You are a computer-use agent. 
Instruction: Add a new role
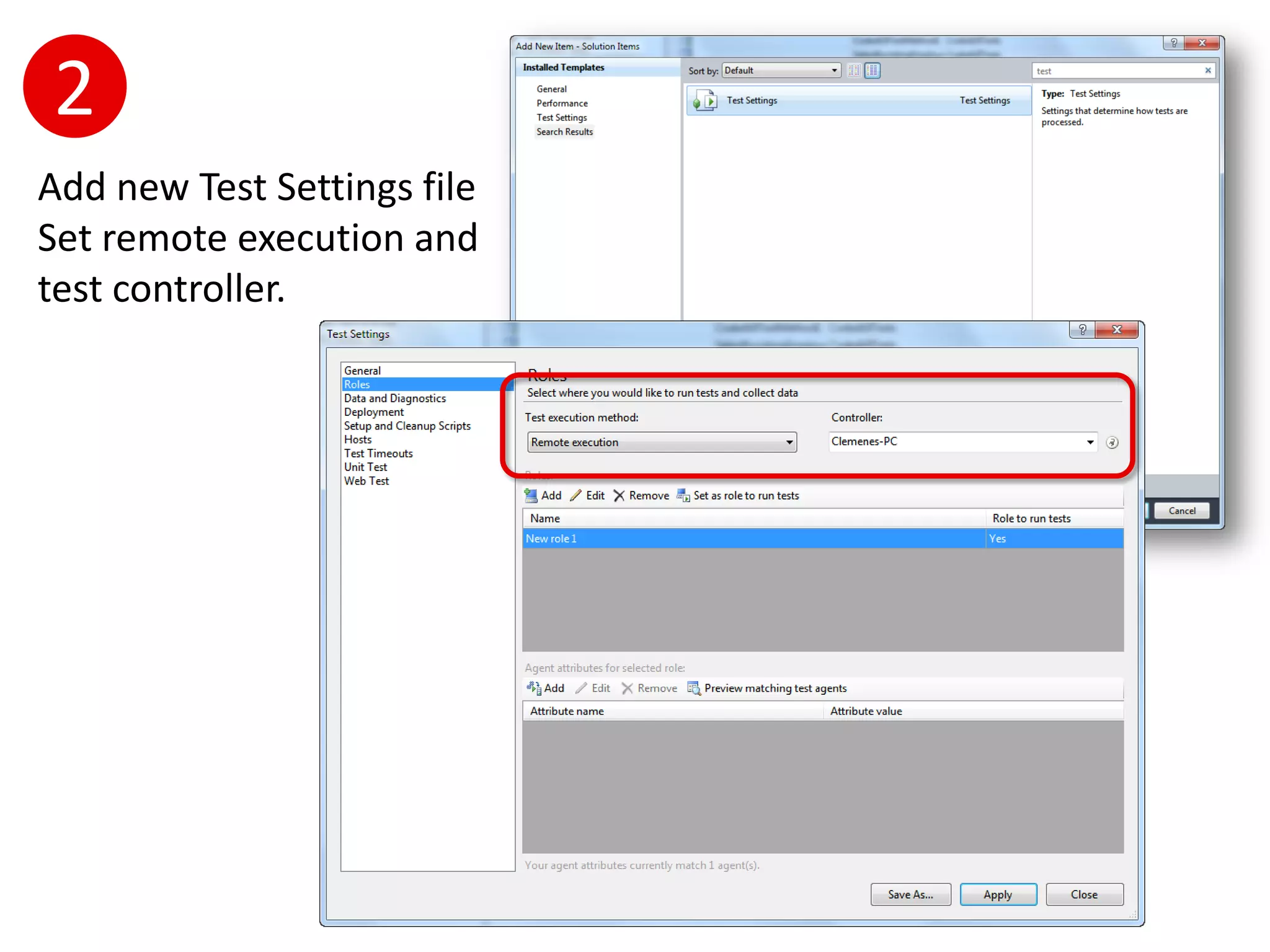[543, 496]
